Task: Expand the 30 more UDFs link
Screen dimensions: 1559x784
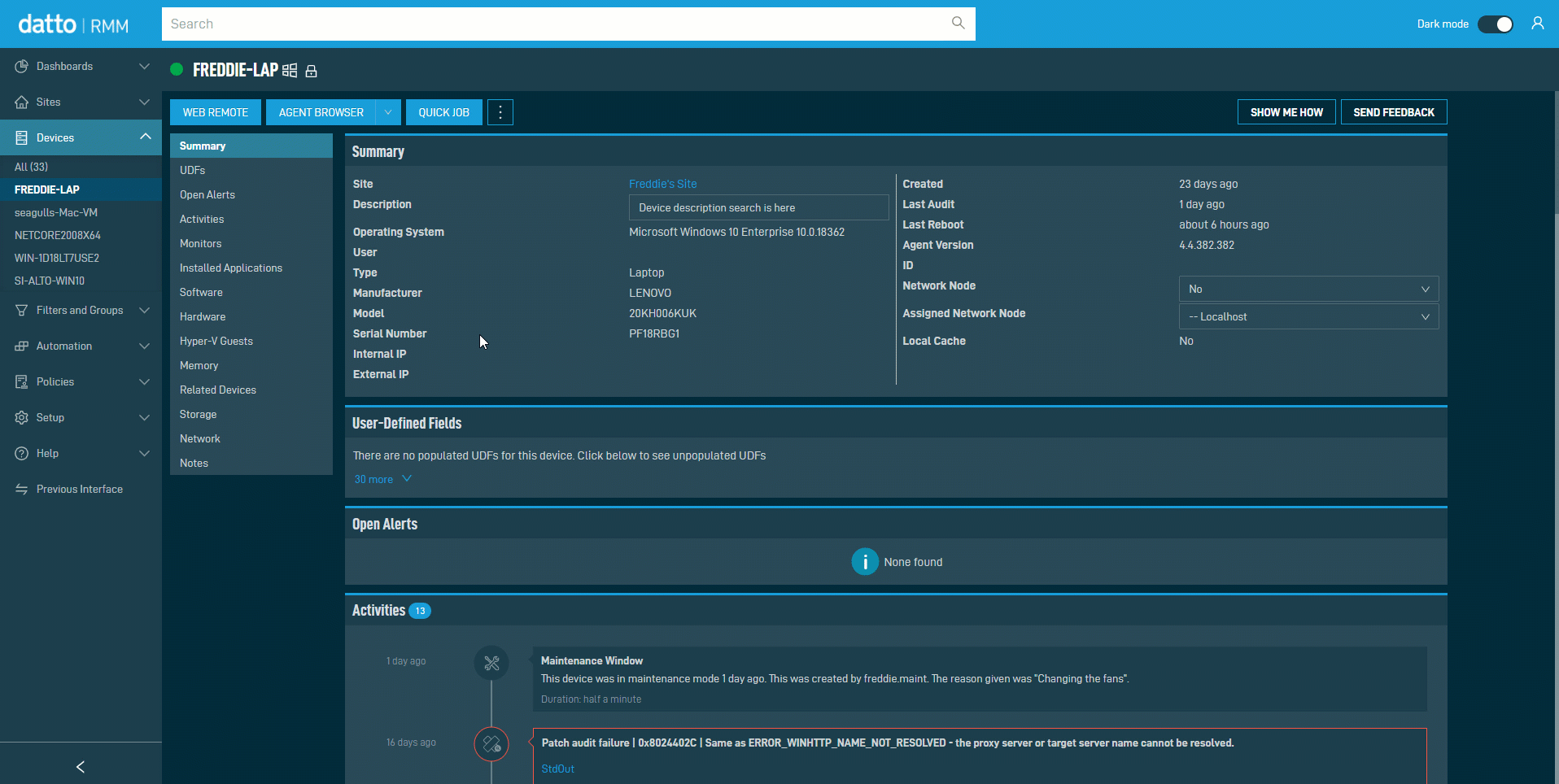Action: 382,479
